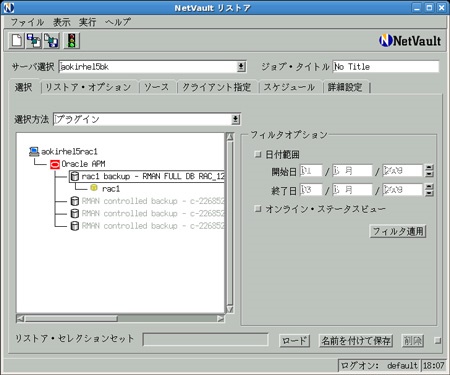Select the aokirhel5rac1 computer icon

[34, 152]
